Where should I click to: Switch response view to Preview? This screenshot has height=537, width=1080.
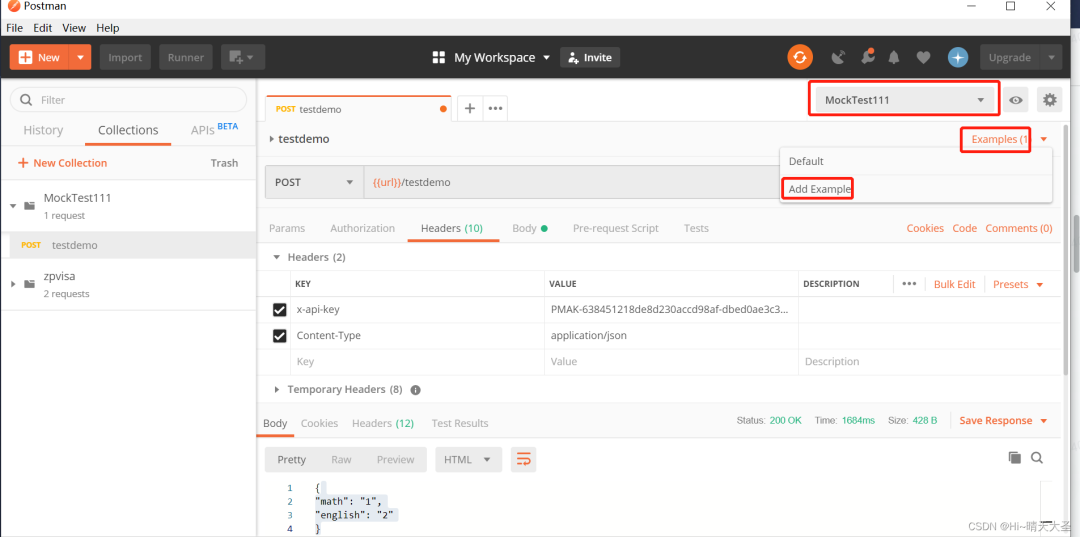click(395, 459)
